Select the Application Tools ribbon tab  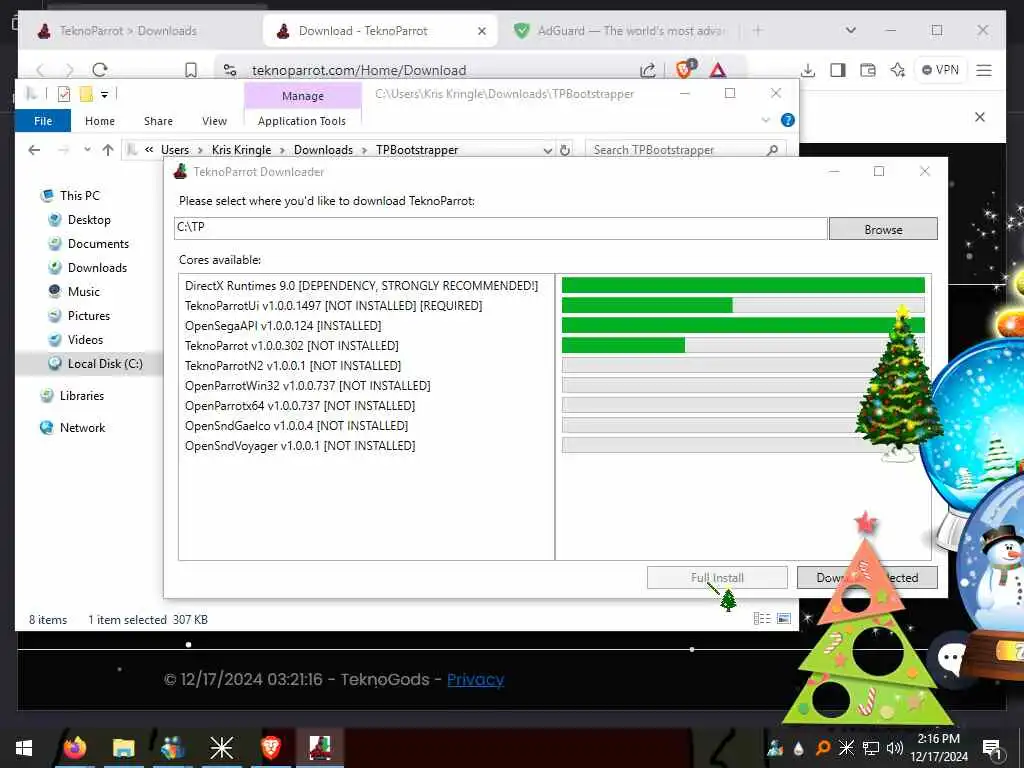pyautogui.click(x=302, y=121)
